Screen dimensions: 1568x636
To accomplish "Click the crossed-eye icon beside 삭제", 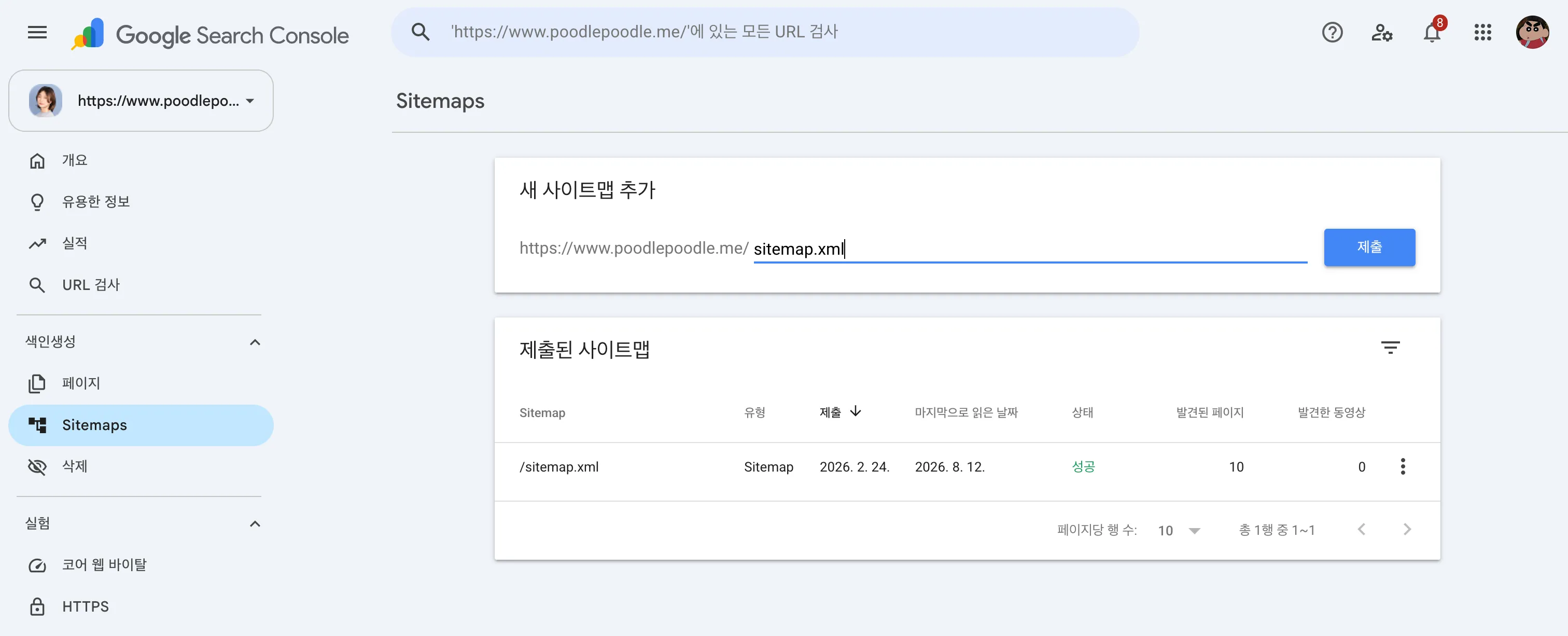I will pos(37,467).
